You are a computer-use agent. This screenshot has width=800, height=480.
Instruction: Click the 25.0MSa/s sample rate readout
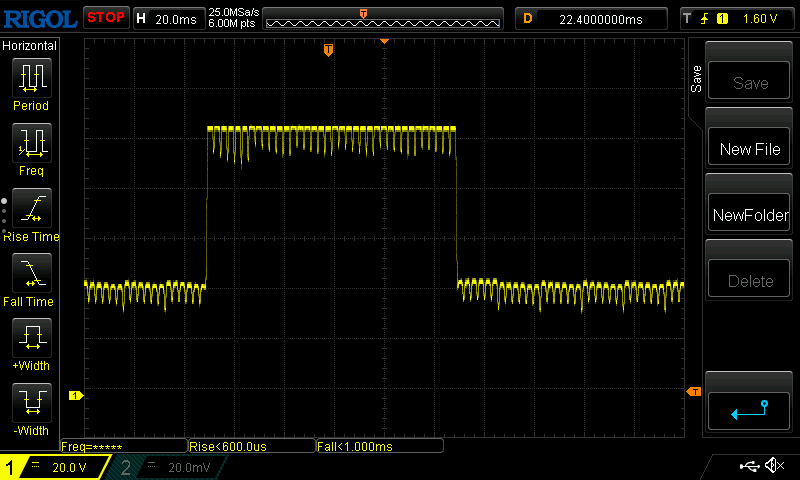(x=234, y=12)
